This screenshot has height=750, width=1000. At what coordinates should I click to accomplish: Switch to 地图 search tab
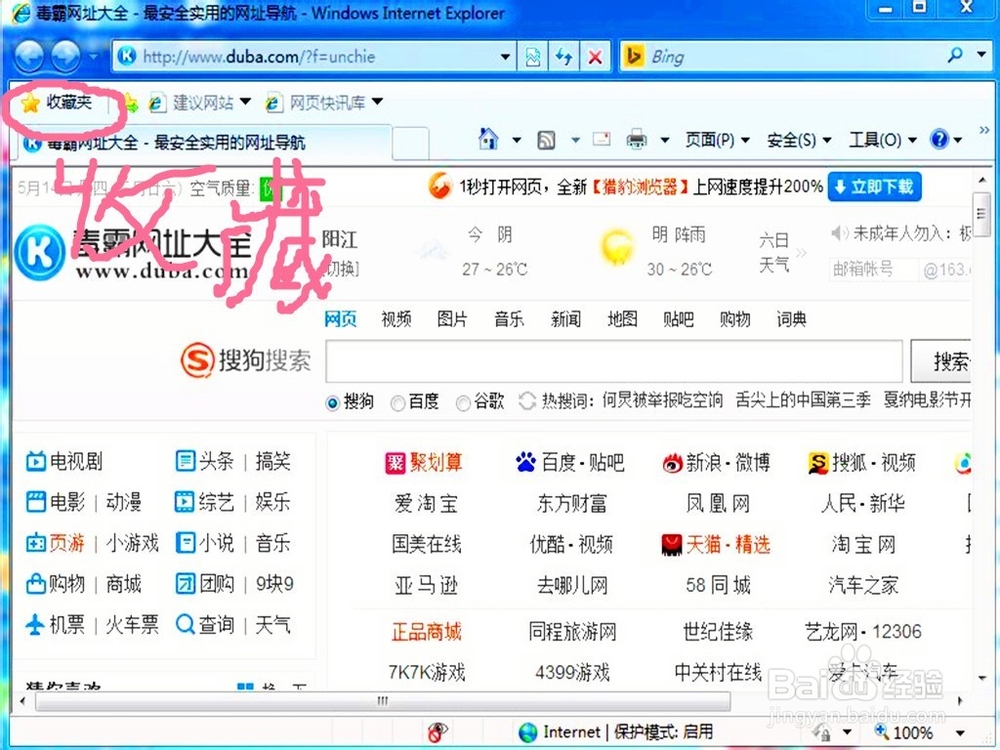point(622,319)
